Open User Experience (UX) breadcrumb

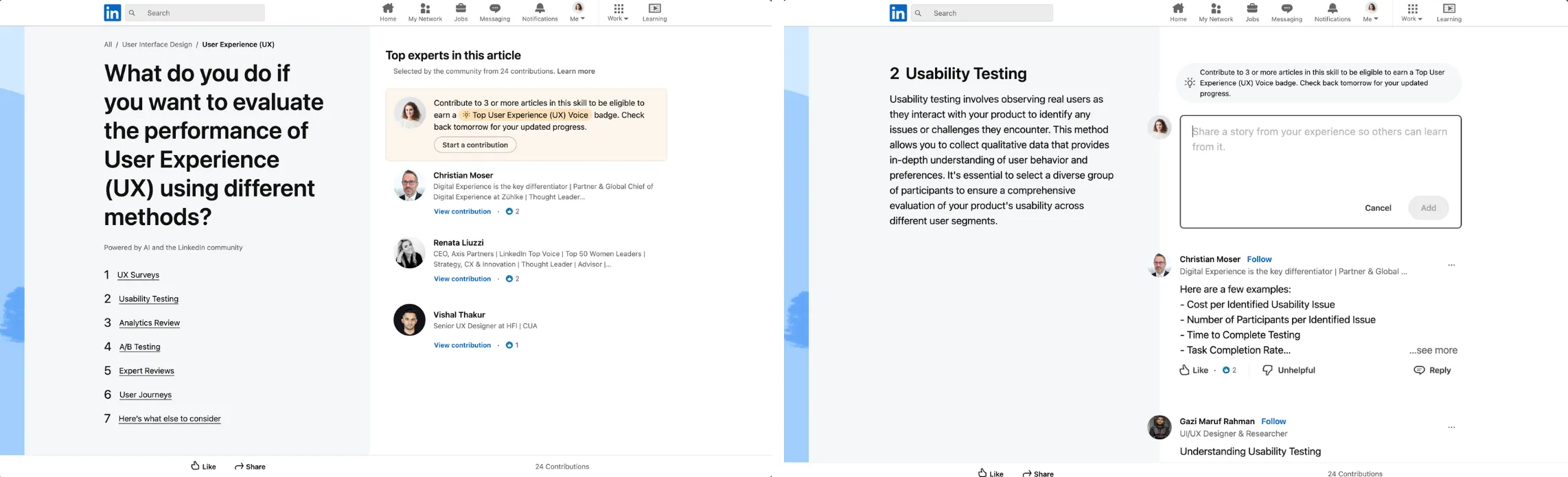[x=238, y=45]
